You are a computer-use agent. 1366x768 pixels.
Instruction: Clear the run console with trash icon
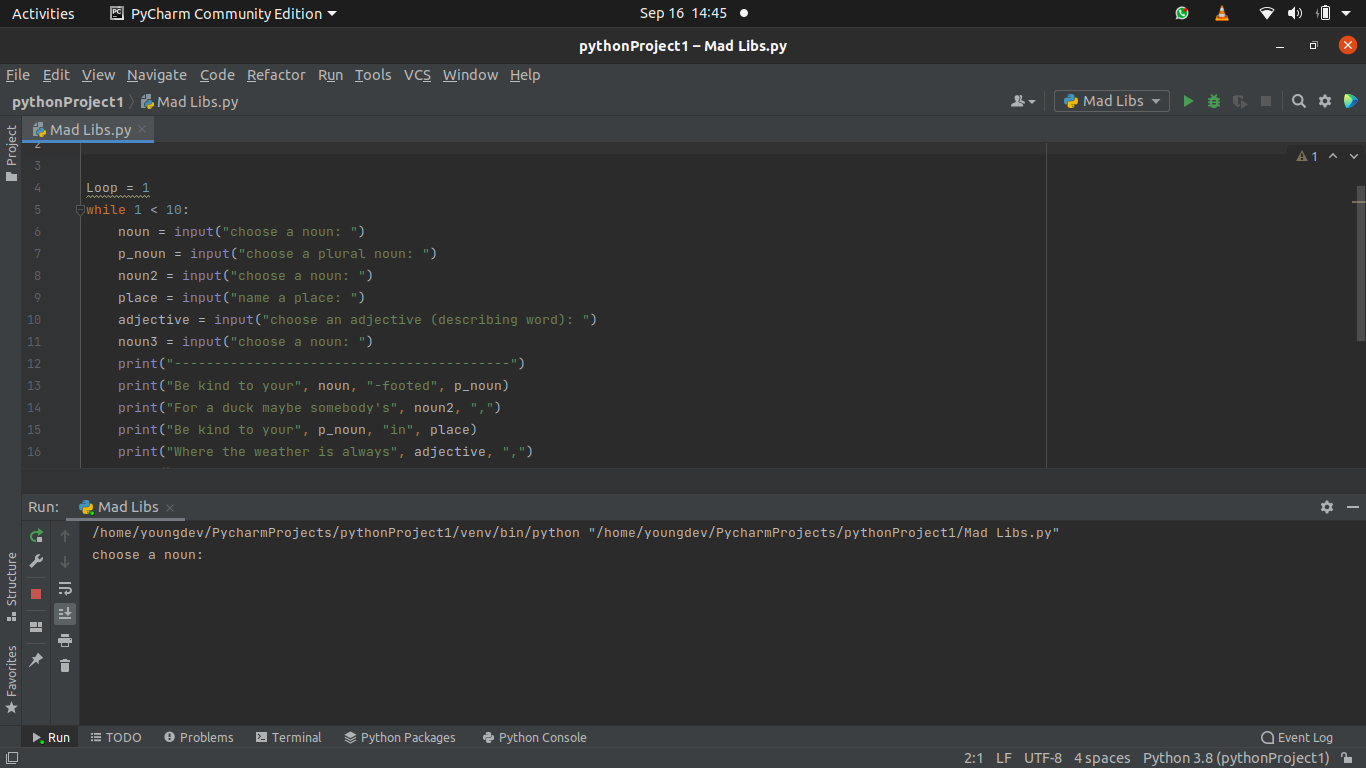(64, 665)
